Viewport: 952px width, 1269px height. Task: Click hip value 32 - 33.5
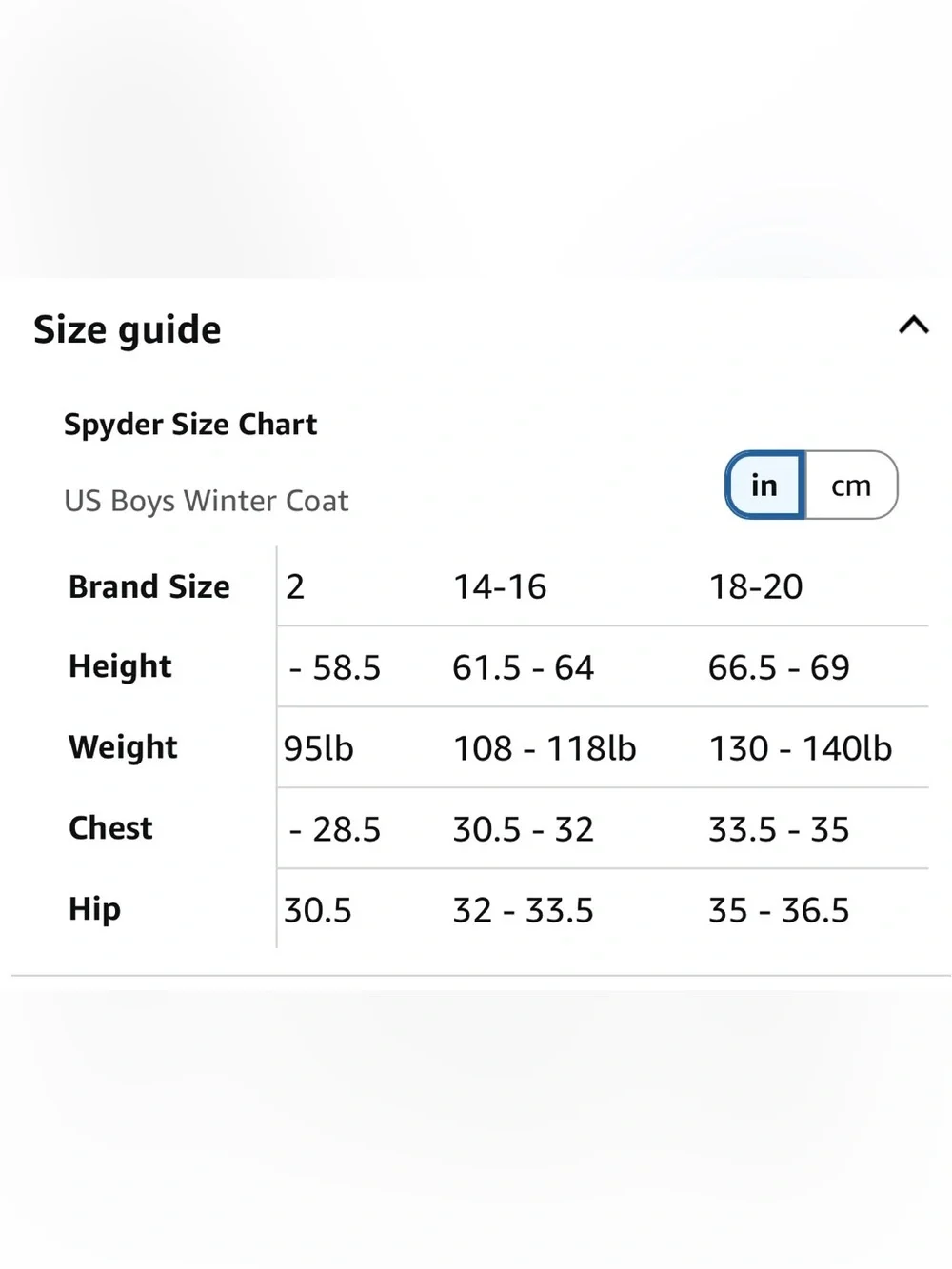pyautogui.click(x=523, y=911)
